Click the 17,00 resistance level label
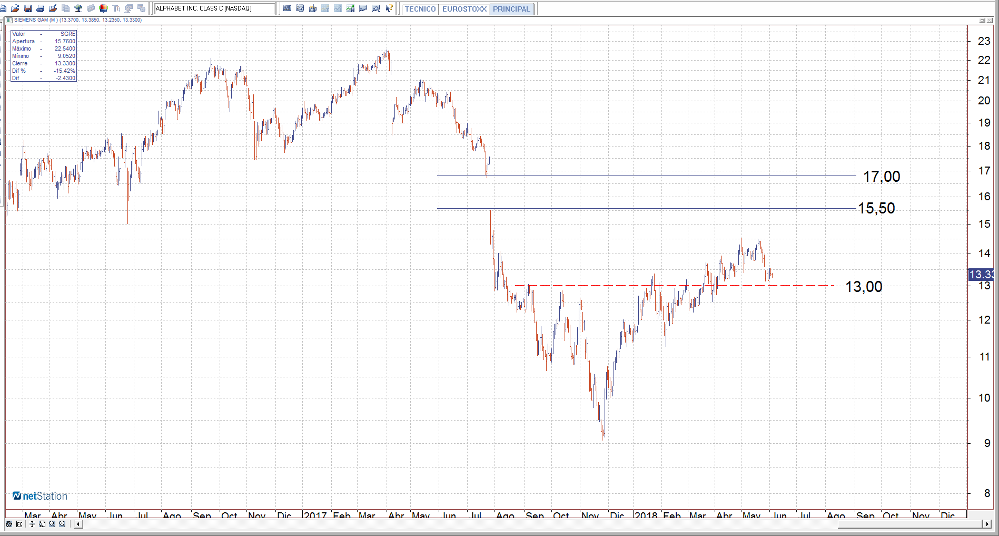Image resolution: width=999 pixels, height=536 pixels. pyautogui.click(x=882, y=177)
